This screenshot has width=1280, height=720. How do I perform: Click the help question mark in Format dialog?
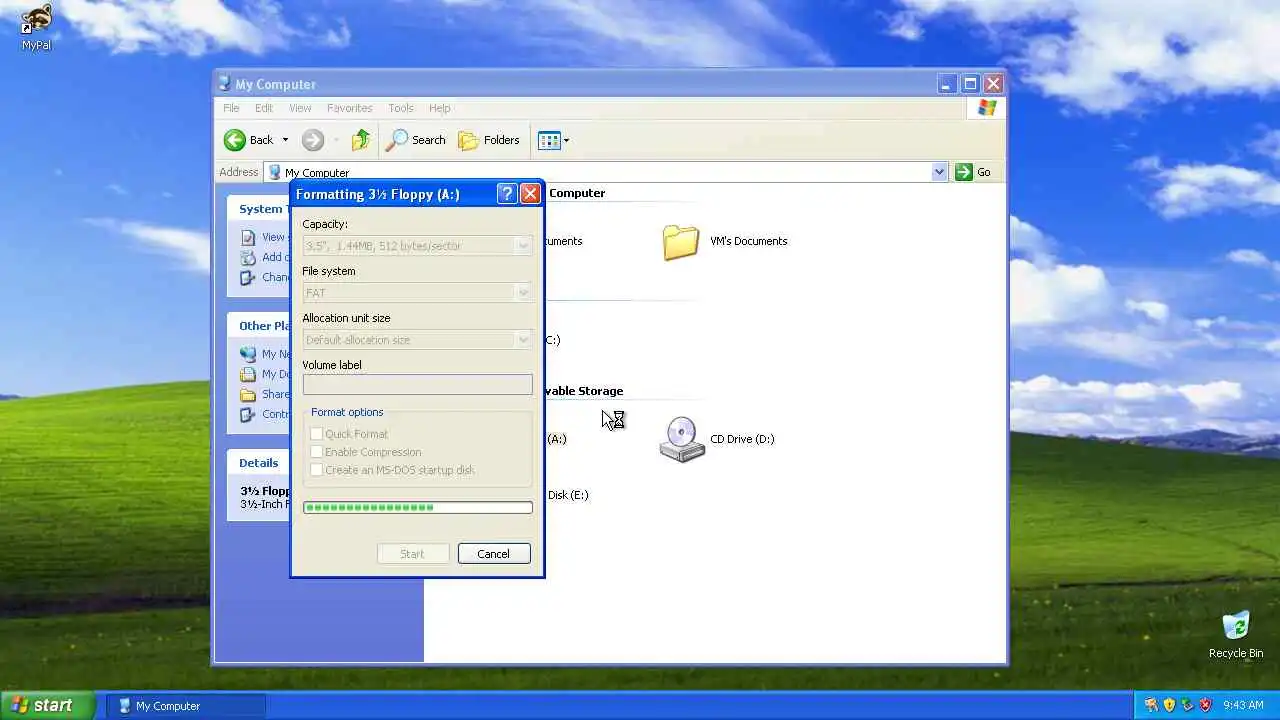pos(507,194)
